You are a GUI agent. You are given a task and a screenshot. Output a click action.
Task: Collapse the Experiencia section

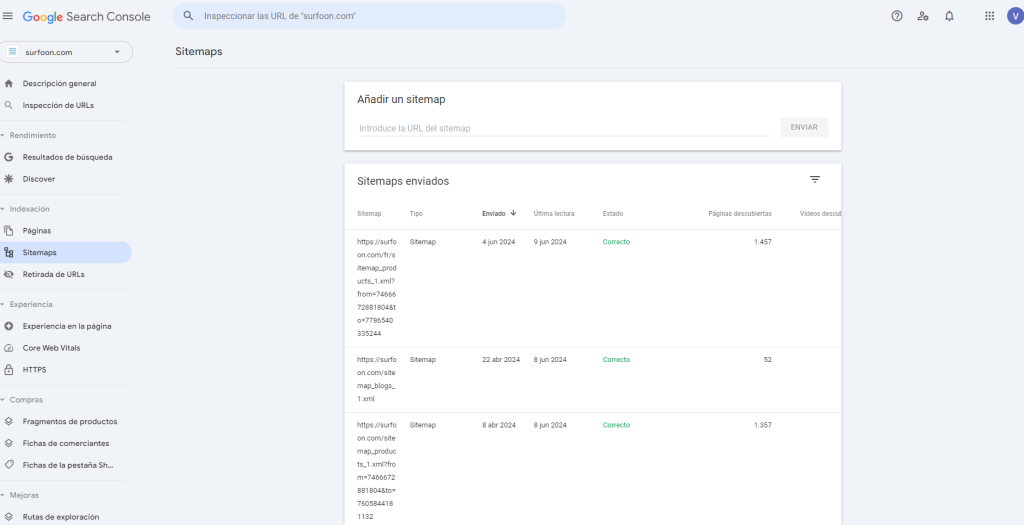3,304
